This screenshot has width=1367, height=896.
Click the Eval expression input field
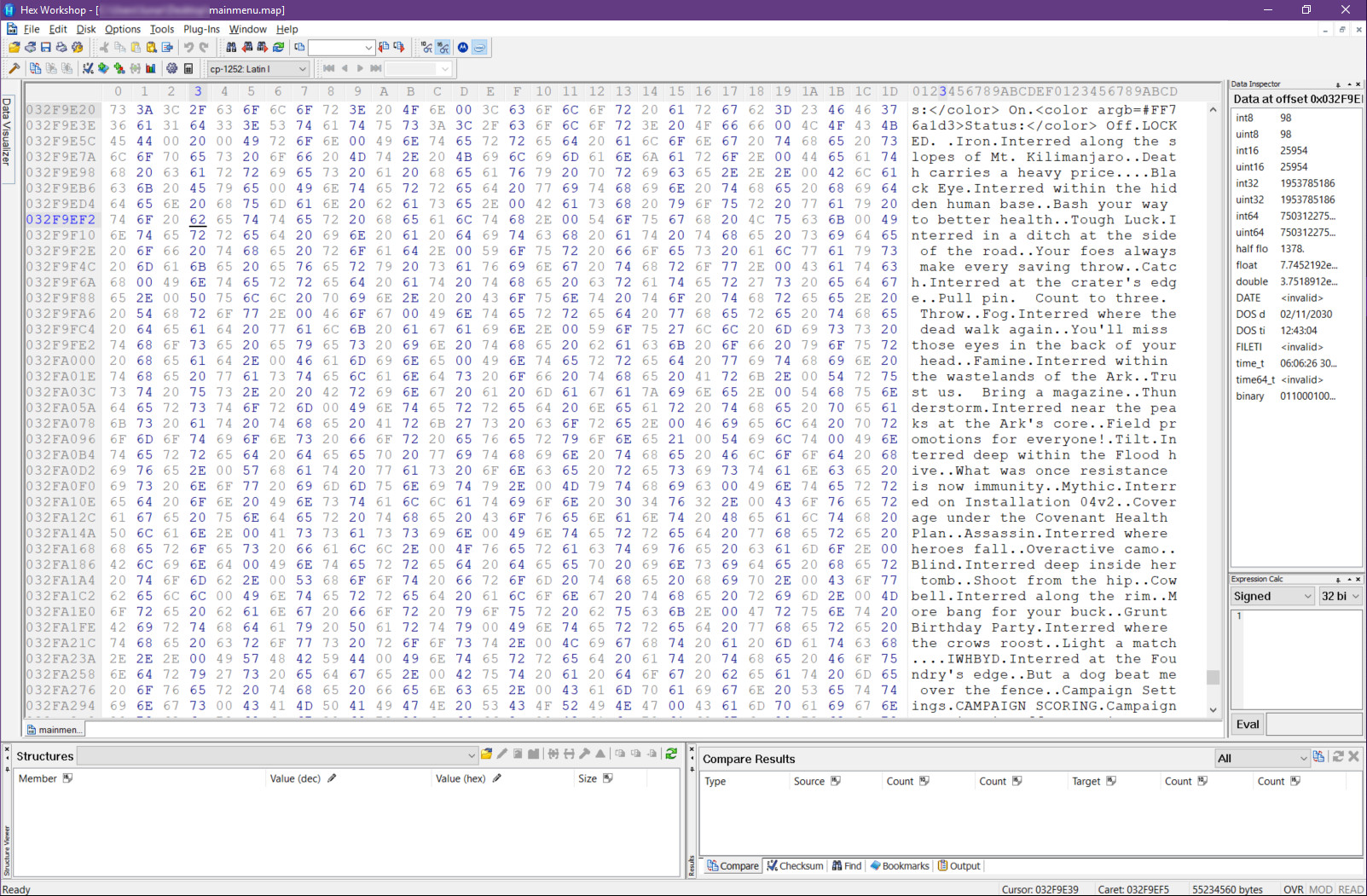[1313, 725]
